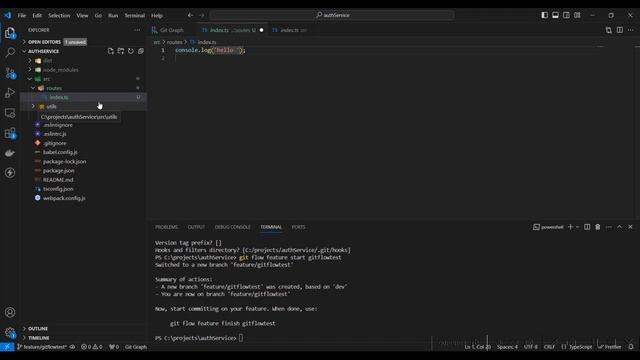Close the terminal panel
The height and width of the screenshot is (360, 640).
(630, 227)
